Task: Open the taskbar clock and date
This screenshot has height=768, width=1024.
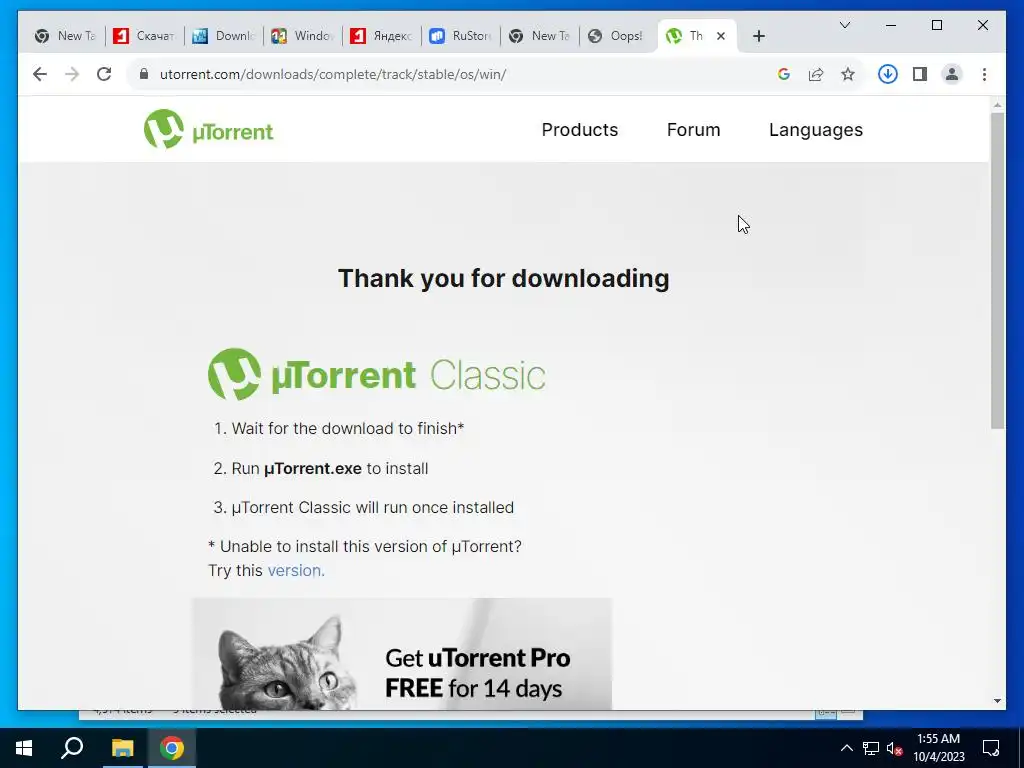Action: [938, 748]
